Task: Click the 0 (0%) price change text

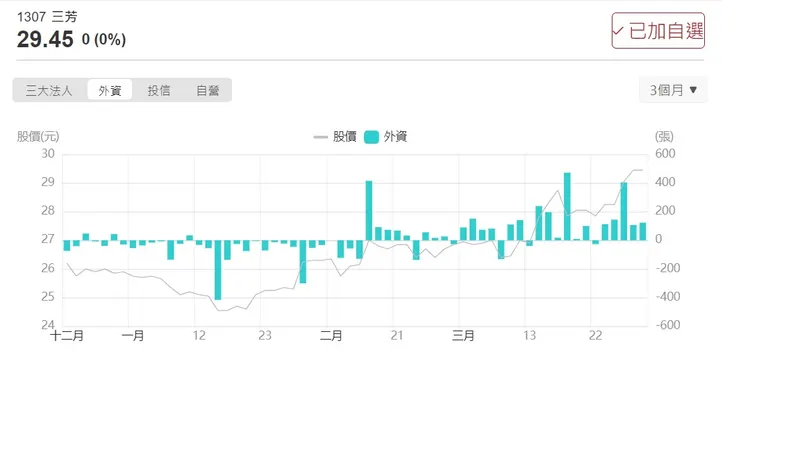Action: click(104, 40)
